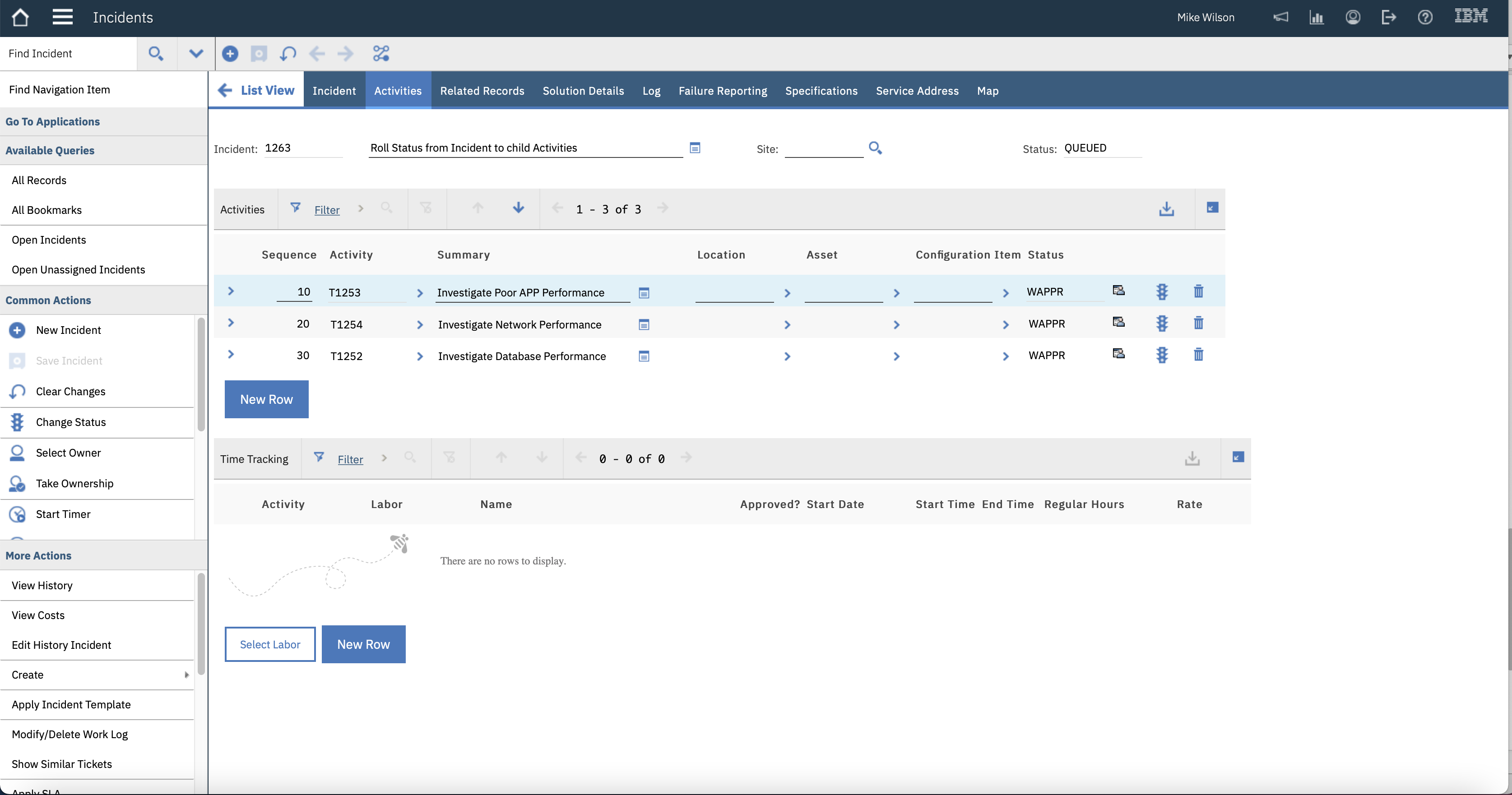The width and height of the screenshot is (1512, 795).
Task: Expand details for sequence 10 activity row
Action: [231, 291]
